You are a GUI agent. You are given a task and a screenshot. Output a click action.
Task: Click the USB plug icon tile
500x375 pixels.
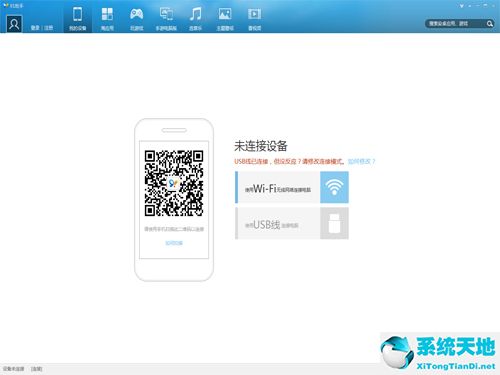(334, 223)
